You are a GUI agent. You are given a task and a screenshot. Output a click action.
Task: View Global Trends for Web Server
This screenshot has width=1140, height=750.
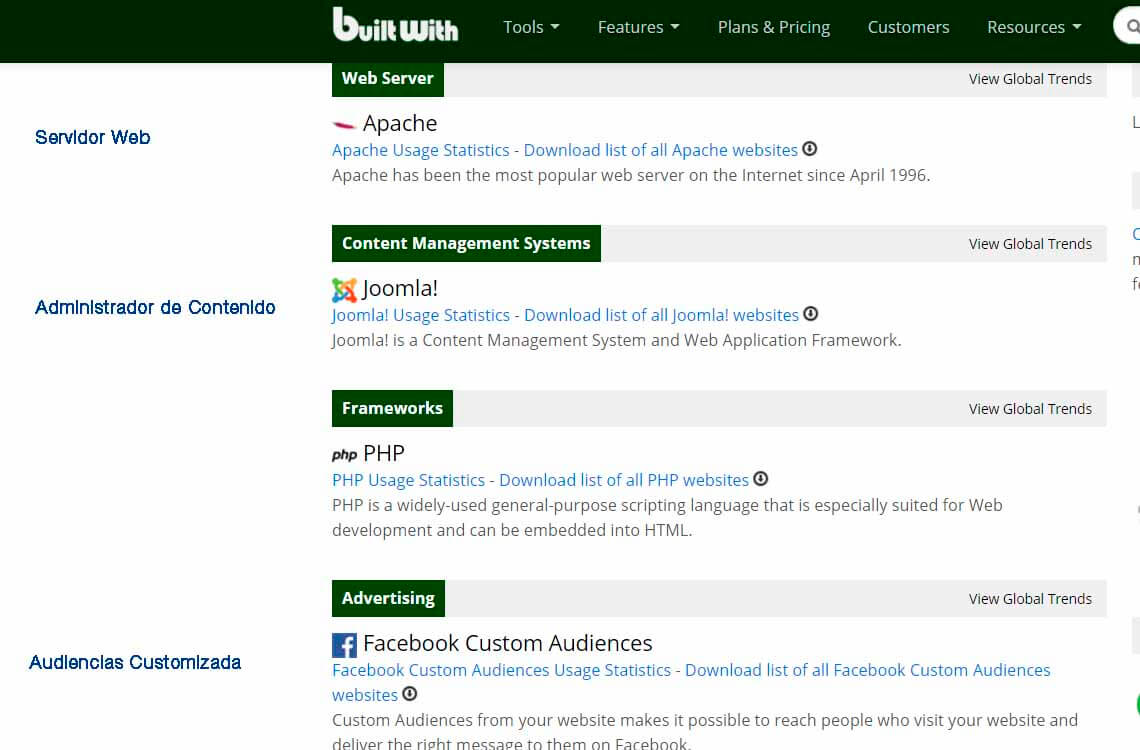1030,79
